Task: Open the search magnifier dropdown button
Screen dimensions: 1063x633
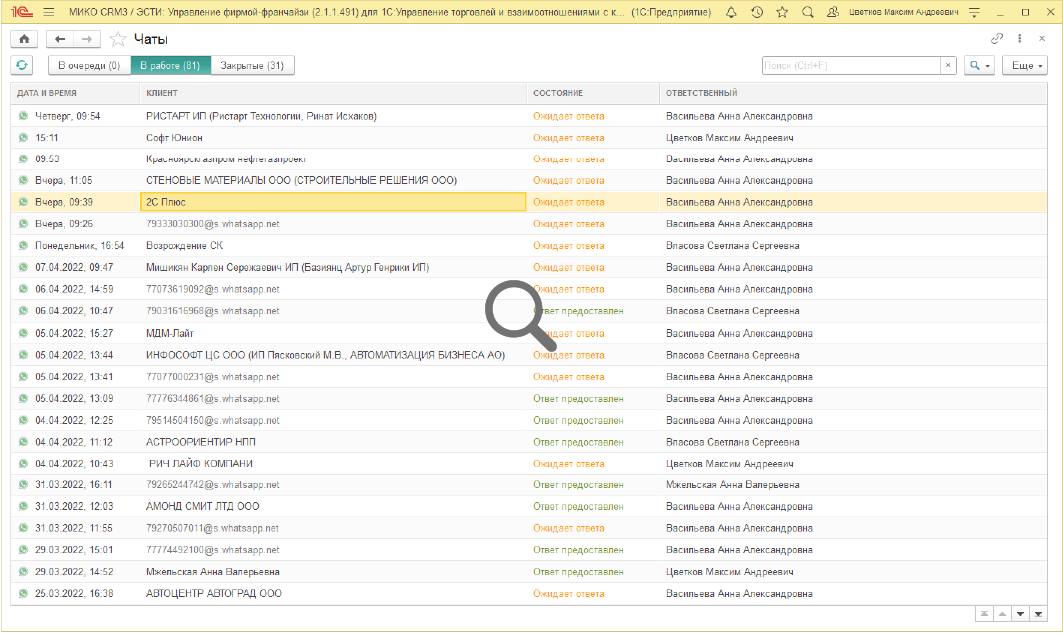Action: (979, 66)
